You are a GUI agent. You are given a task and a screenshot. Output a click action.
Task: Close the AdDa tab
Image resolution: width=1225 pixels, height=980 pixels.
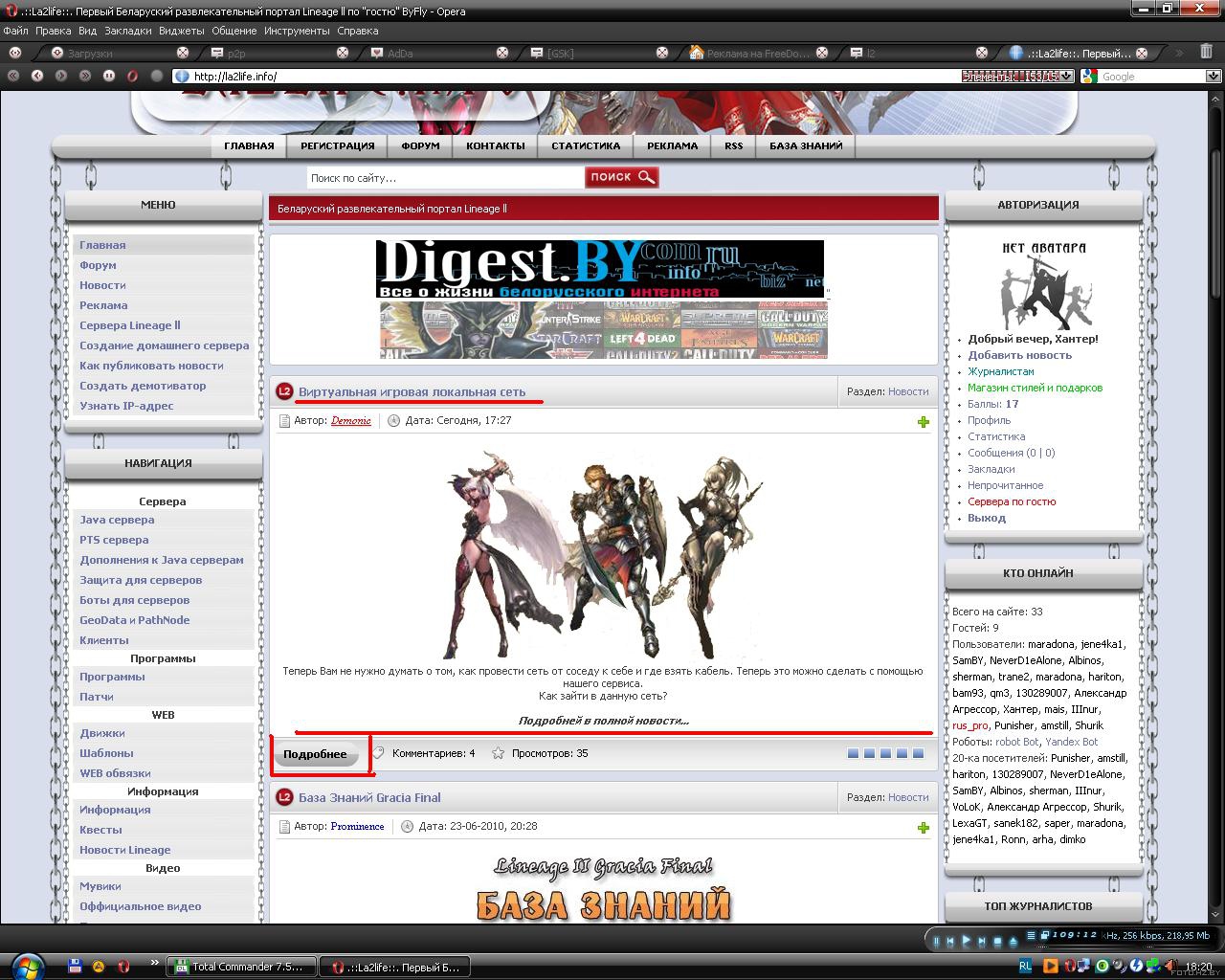pyautogui.click(x=502, y=53)
